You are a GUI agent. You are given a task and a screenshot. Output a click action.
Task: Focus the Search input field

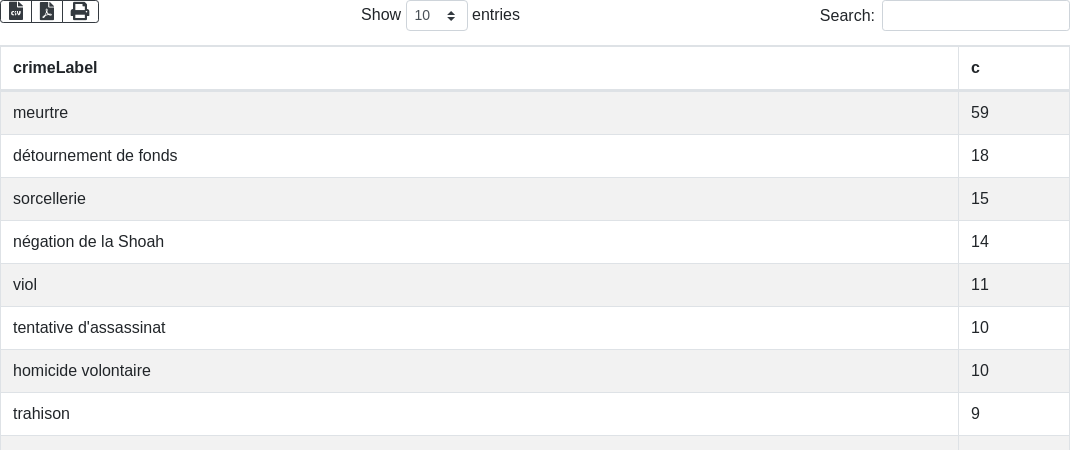[975, 16]
